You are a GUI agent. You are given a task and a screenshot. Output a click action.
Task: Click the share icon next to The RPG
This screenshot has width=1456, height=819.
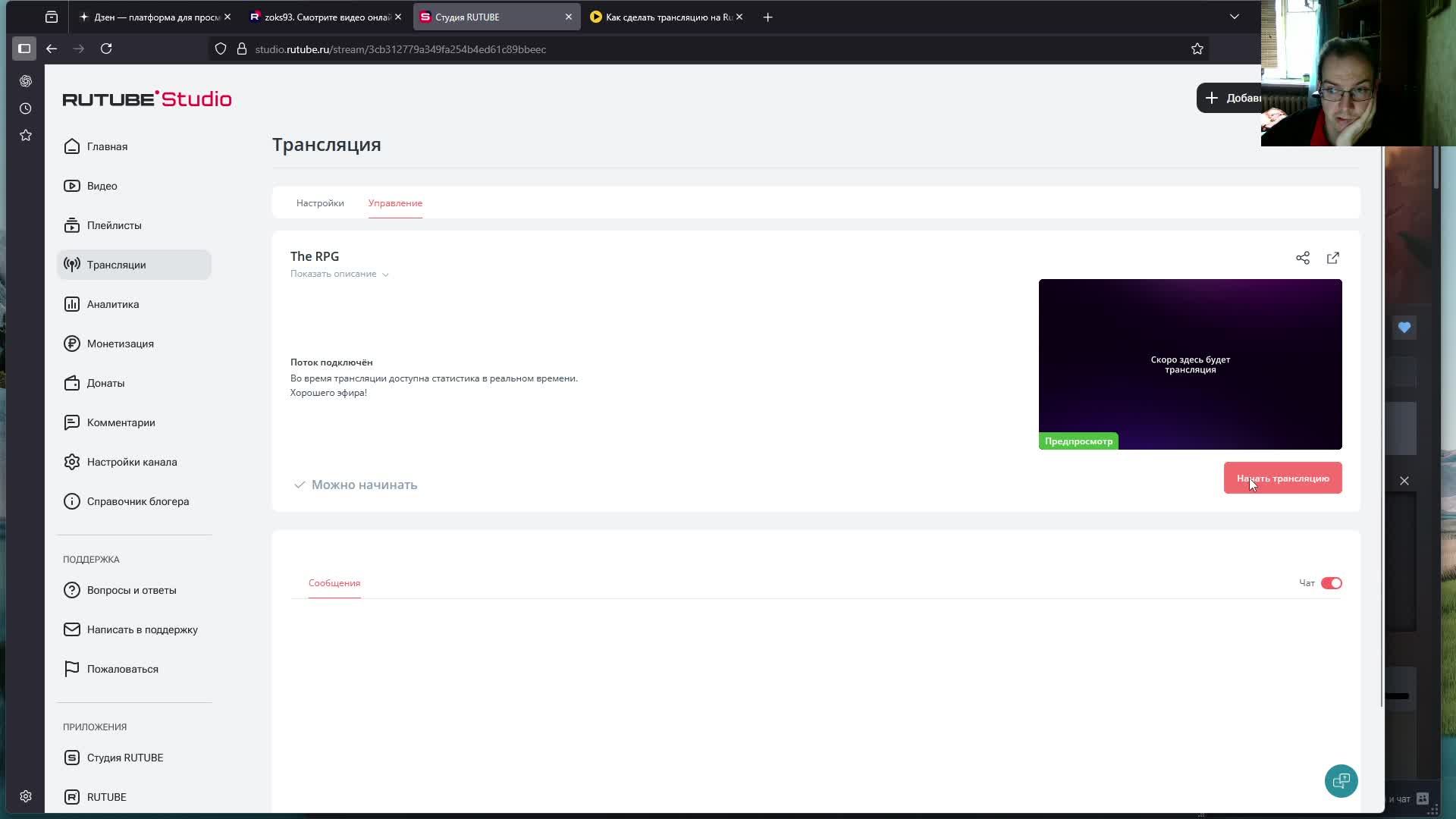click(x=1302, y=258)
